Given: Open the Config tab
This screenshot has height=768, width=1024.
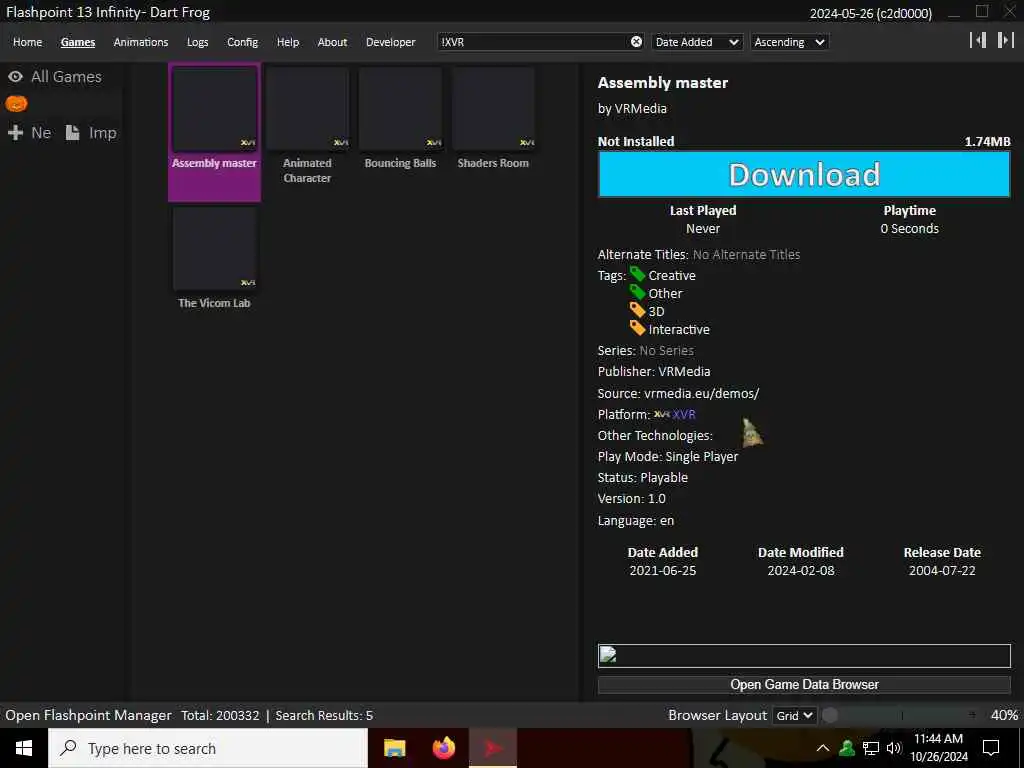Looking at the screenshot, I should pyautogui.click(x=242, y=42).
